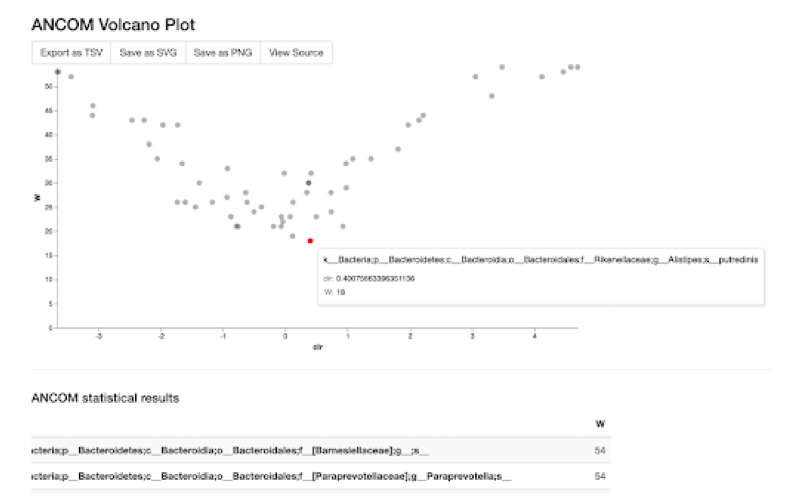
Task: Click the ANCOM Volcano Plot heading
Action: click(113, 24)
